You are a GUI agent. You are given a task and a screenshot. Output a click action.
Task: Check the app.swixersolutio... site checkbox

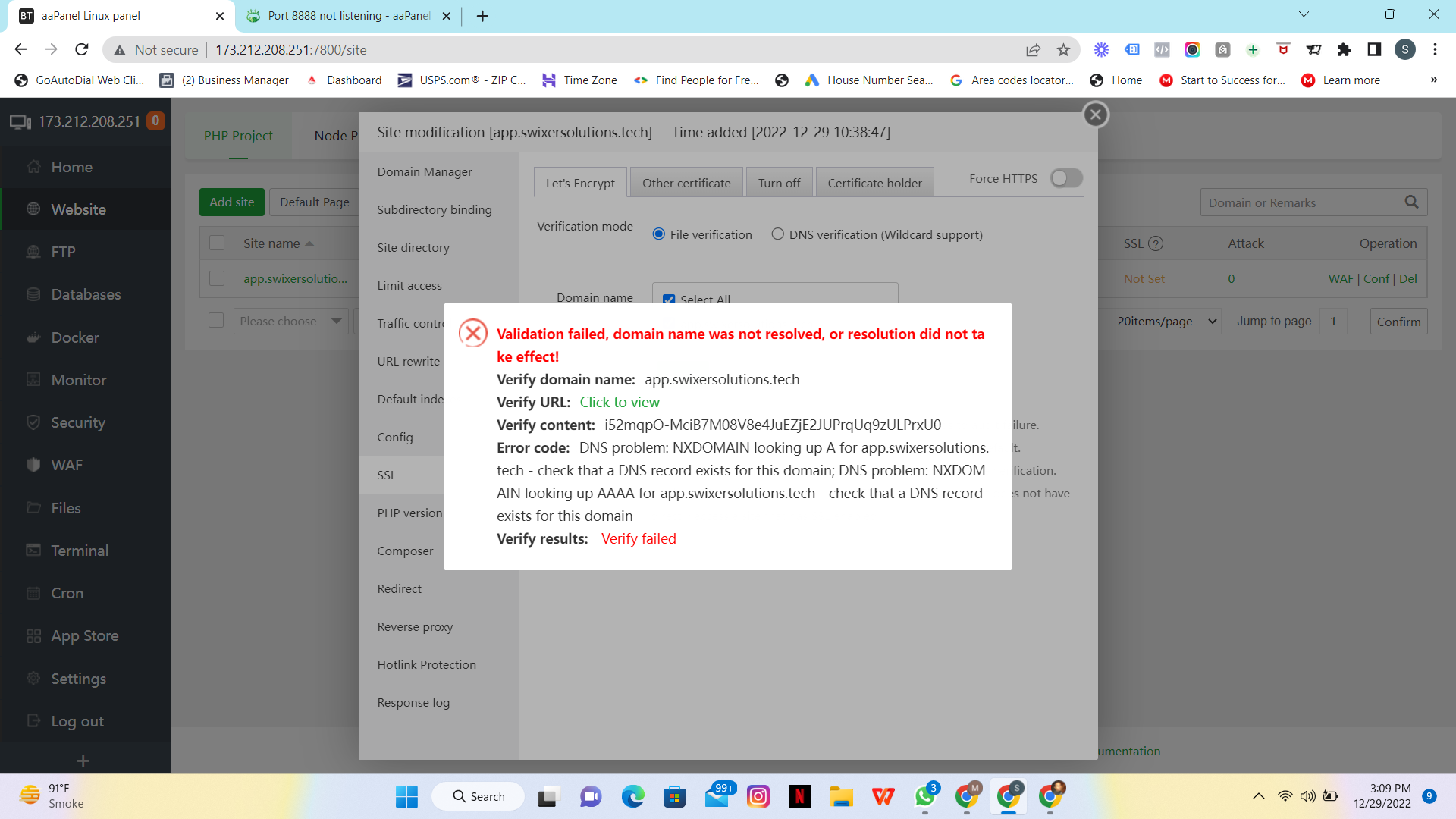tap(217, 278)
